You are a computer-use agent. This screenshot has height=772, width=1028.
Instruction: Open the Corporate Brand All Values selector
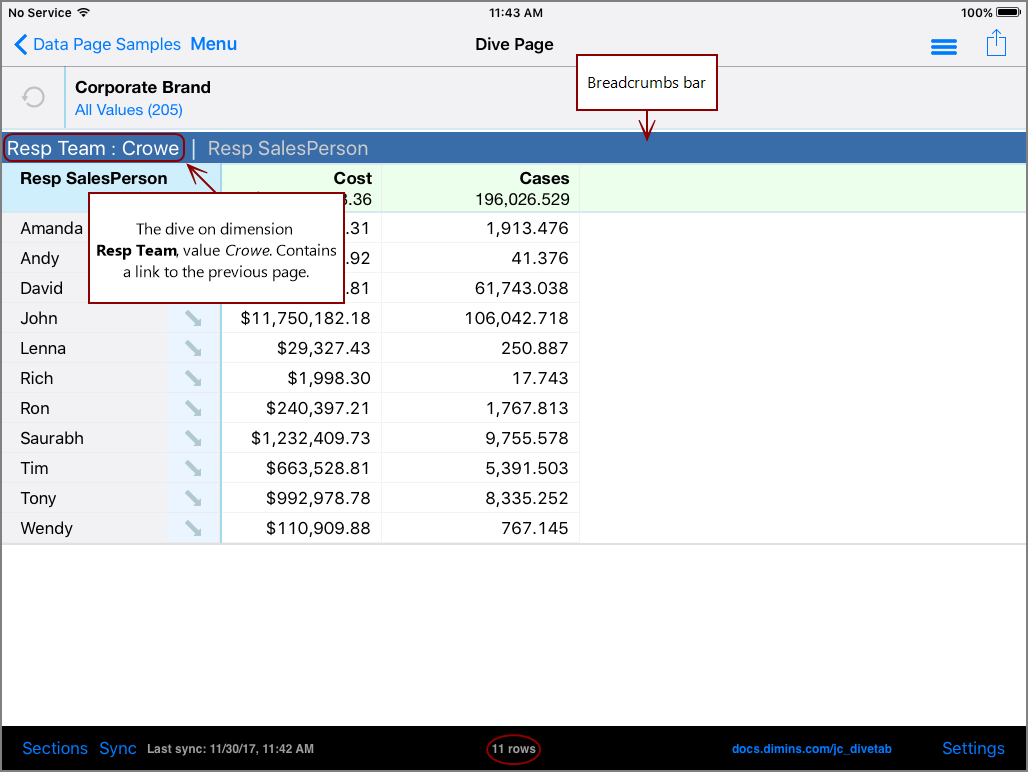(129, 110)
